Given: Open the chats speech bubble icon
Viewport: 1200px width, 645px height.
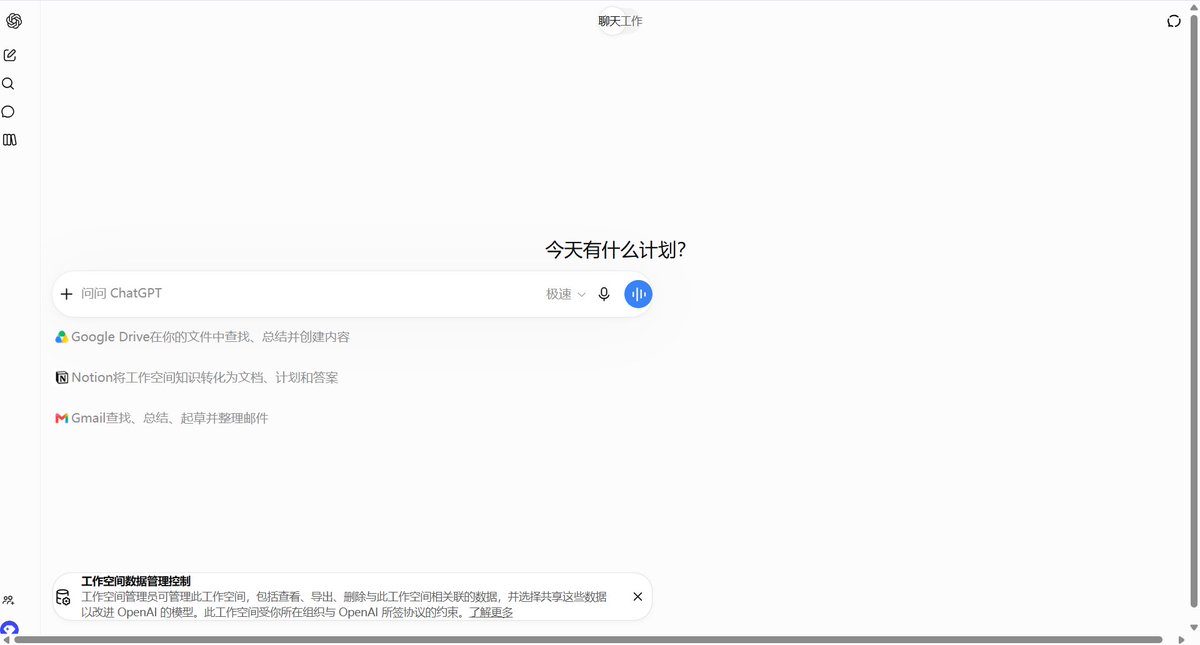Looking at the screenshot, I should pos(8,112).
